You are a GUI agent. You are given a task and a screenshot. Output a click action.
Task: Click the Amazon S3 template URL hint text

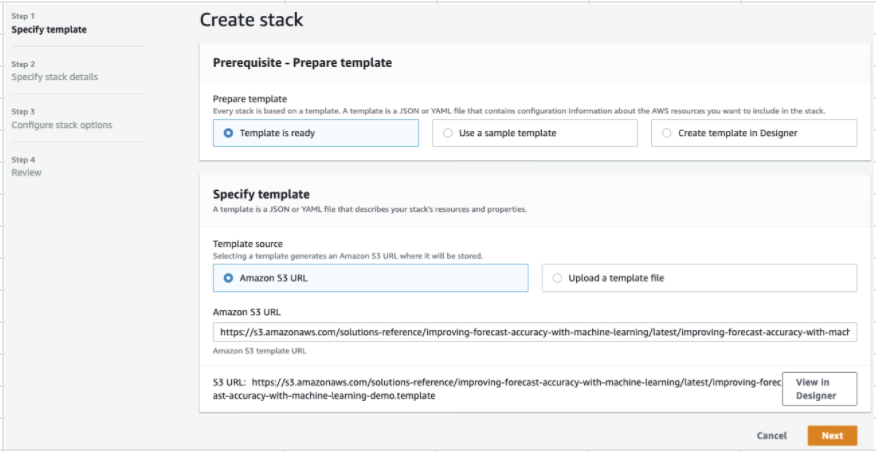[260, 351]
